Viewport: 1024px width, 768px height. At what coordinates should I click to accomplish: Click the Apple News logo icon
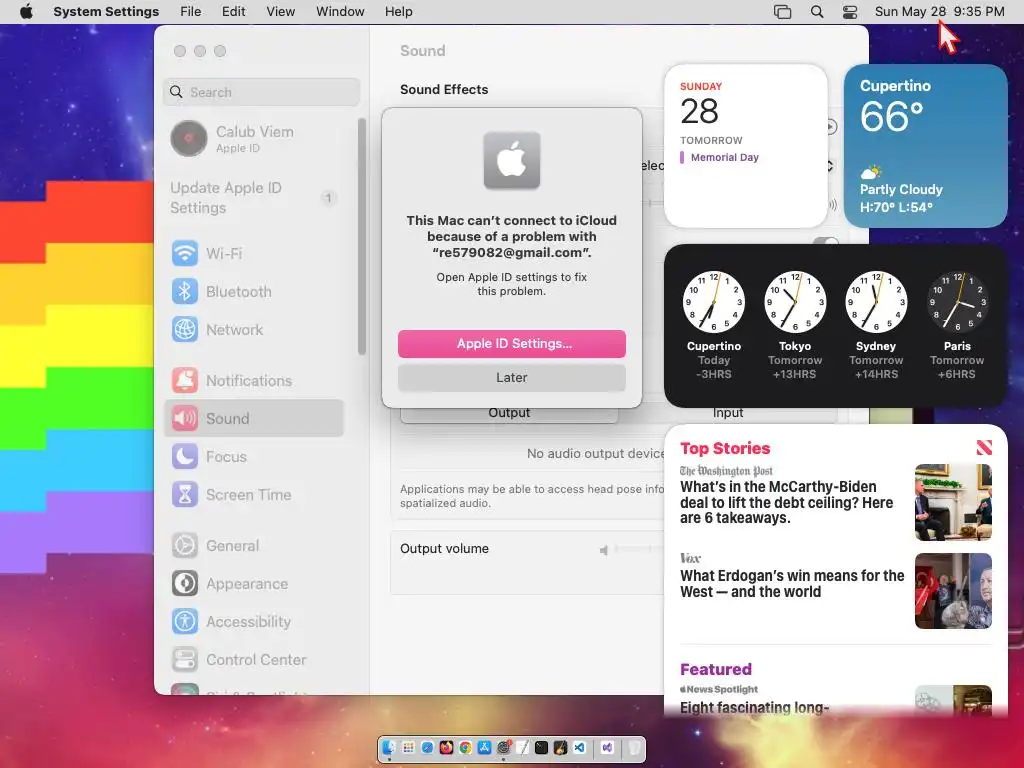click(984, 447)
